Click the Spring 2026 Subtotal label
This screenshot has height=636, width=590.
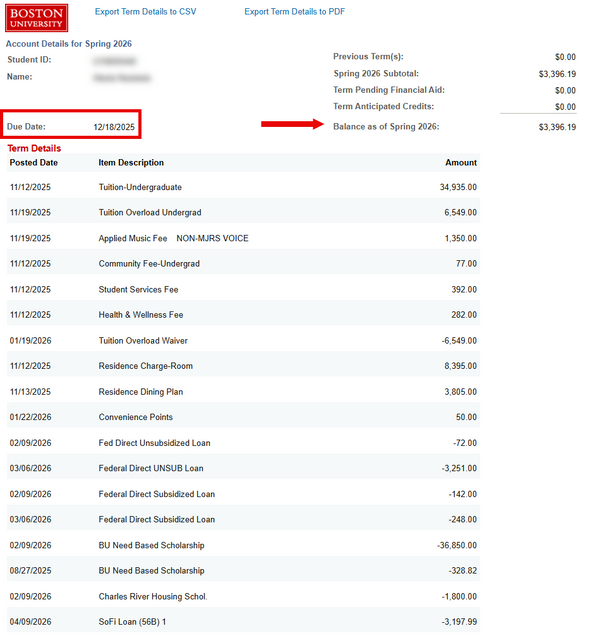[376, 73]
